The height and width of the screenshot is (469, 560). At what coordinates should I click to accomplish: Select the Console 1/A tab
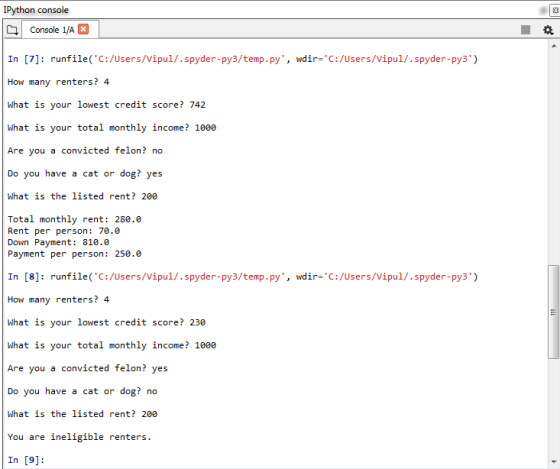click(x=60, y=29)
